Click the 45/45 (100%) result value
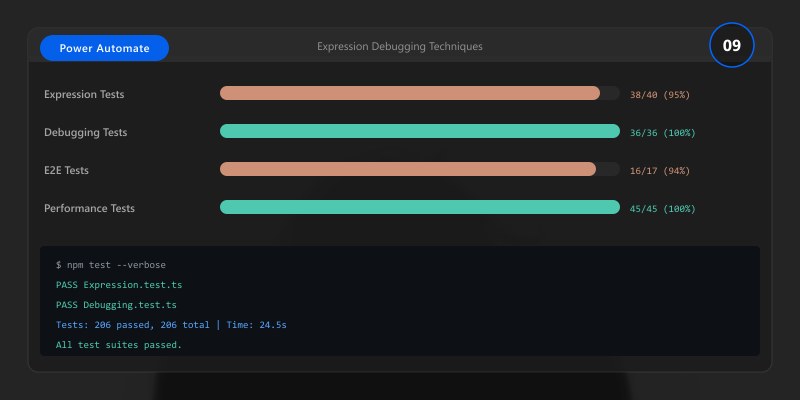The width and height of the screenshot is (800, 400). pos(662,209)
